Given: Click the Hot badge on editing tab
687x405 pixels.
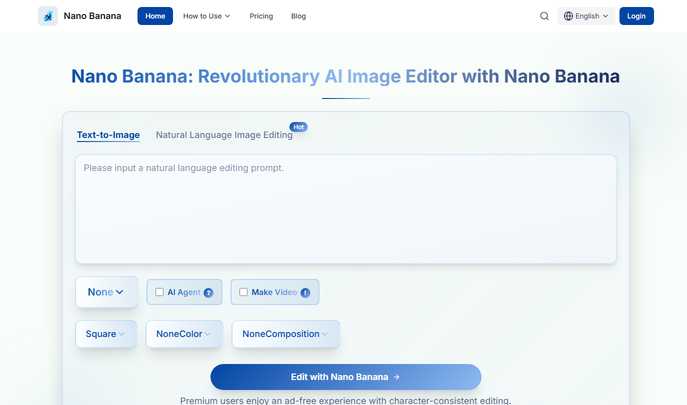Looking at the screenshot, I should [x=298, y=127].
